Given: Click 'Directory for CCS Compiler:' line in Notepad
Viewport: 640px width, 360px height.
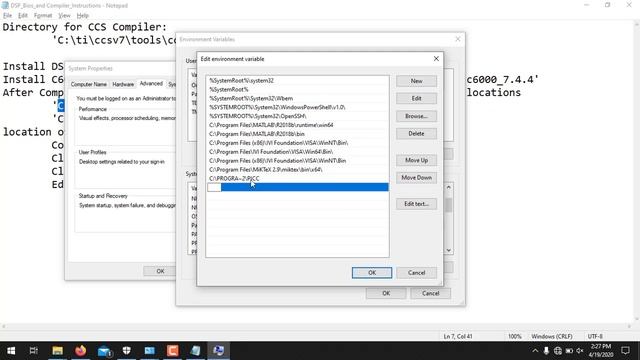Looking at the screenshot, I should click(85, 27).
